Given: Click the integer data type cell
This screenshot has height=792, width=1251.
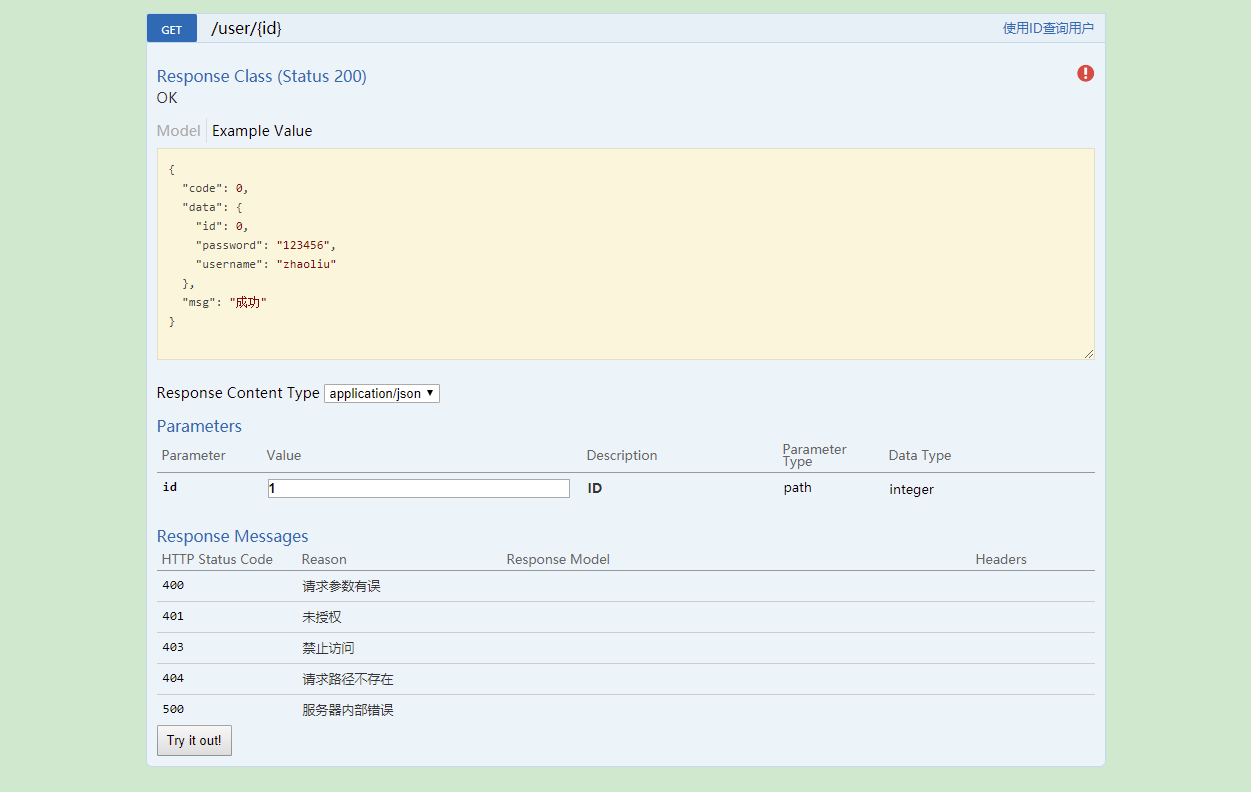Looking at the screenshot, I should (x=911, y=489).
